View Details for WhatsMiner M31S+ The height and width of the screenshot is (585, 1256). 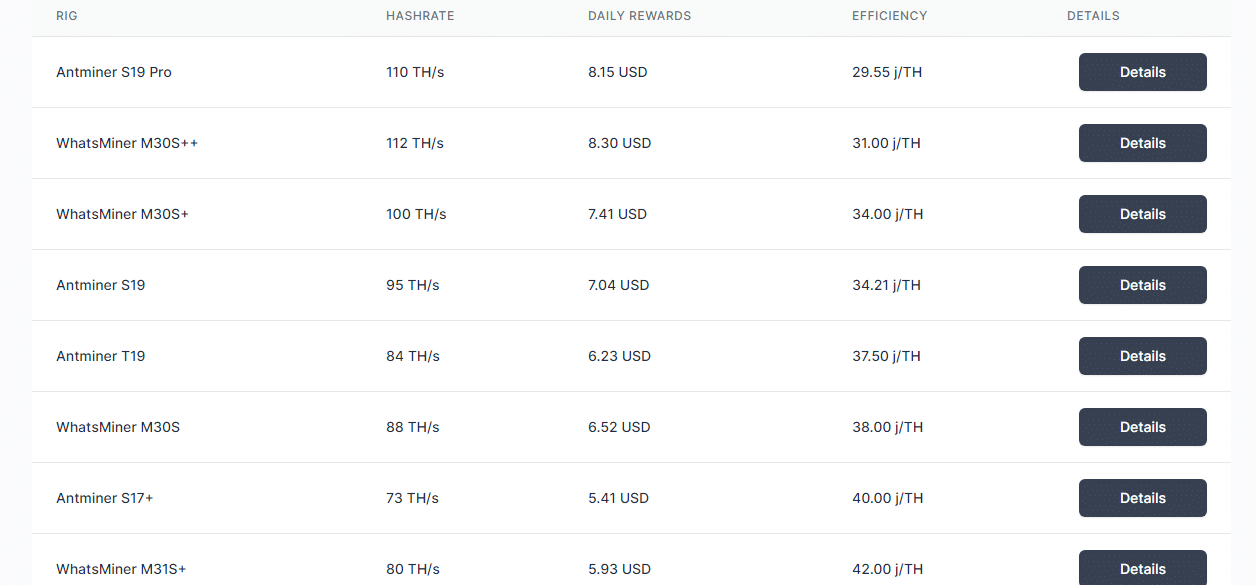[1142, 568]
